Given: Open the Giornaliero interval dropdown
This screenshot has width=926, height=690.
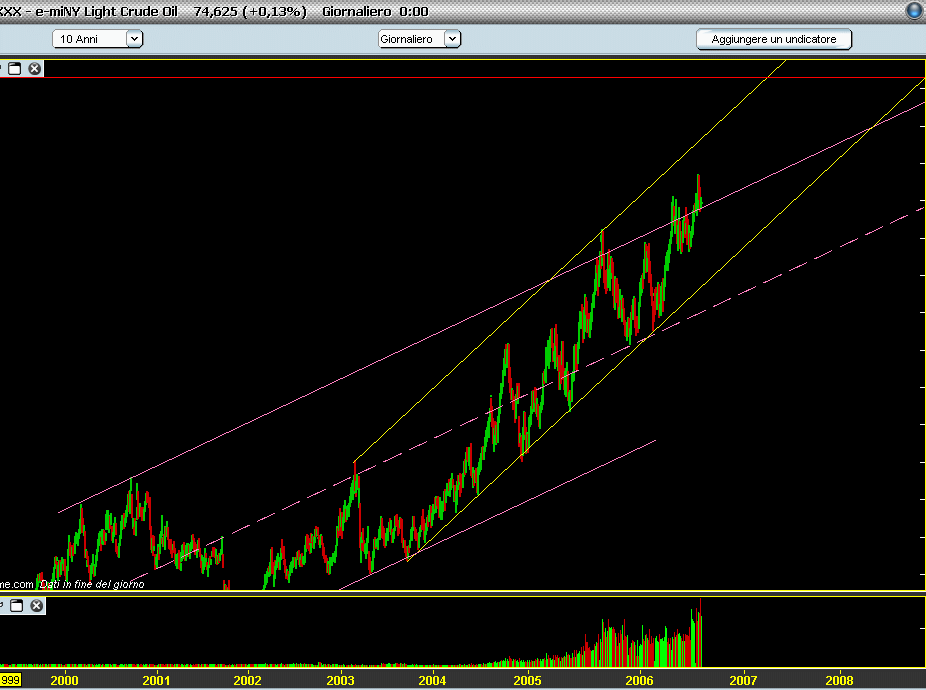Looking at the screenshot, I should (419, 39).
